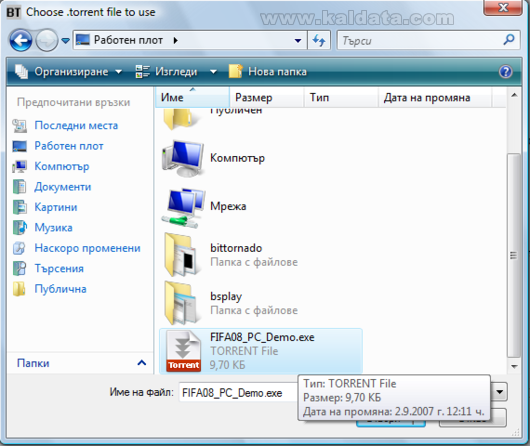Click the Последни места sidebar icon
This screenshot has height=446, width=530.
pyautogui.click(x=20, y=126)
